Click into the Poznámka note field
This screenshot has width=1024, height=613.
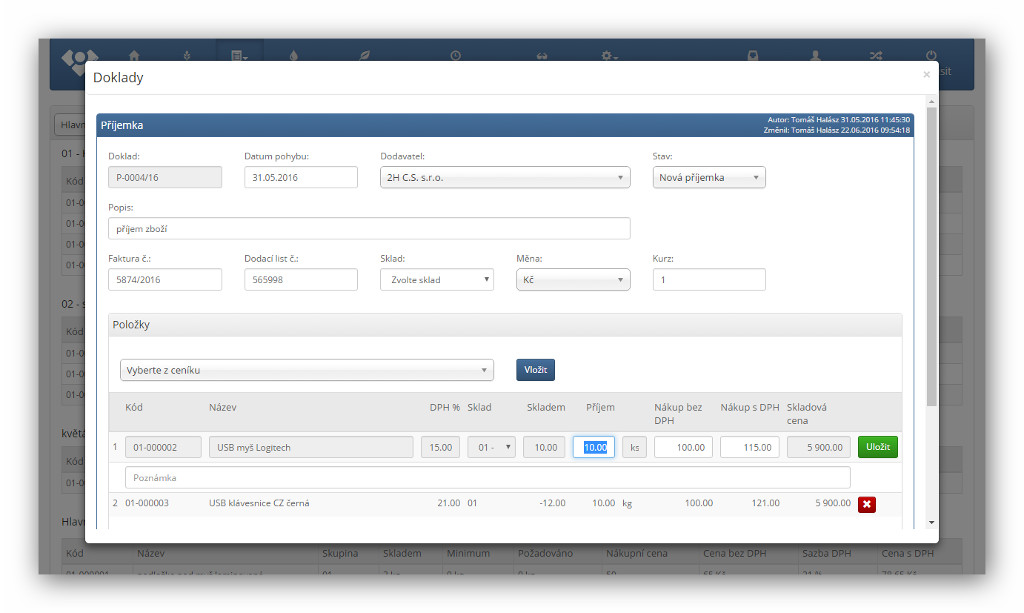point(487,478)
